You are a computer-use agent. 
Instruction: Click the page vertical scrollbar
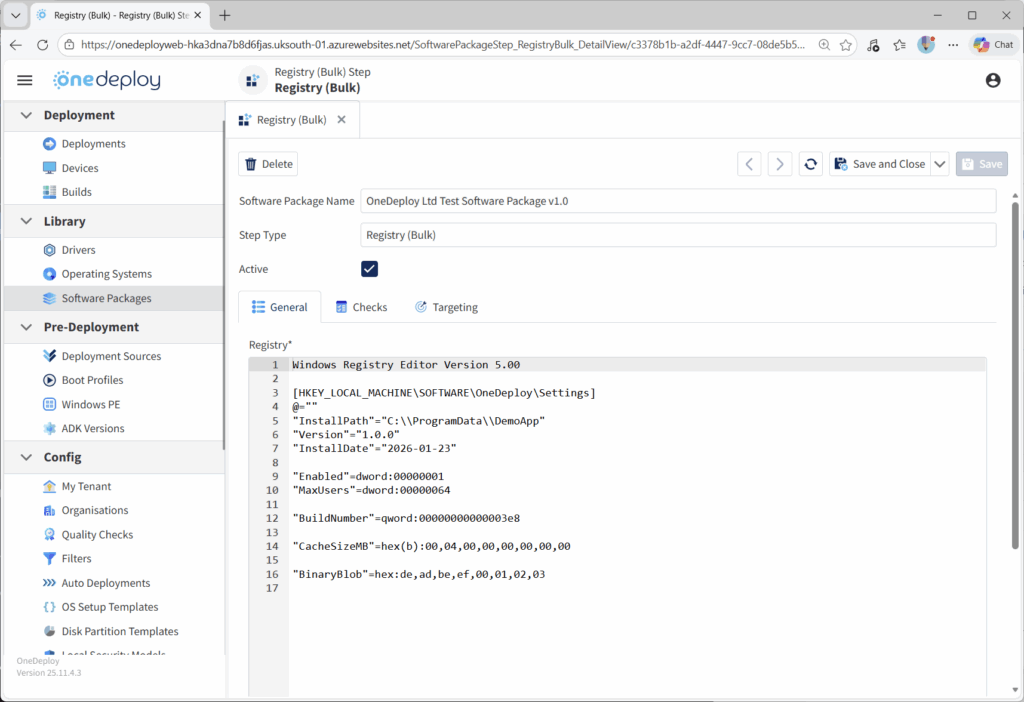[1015, 375]
